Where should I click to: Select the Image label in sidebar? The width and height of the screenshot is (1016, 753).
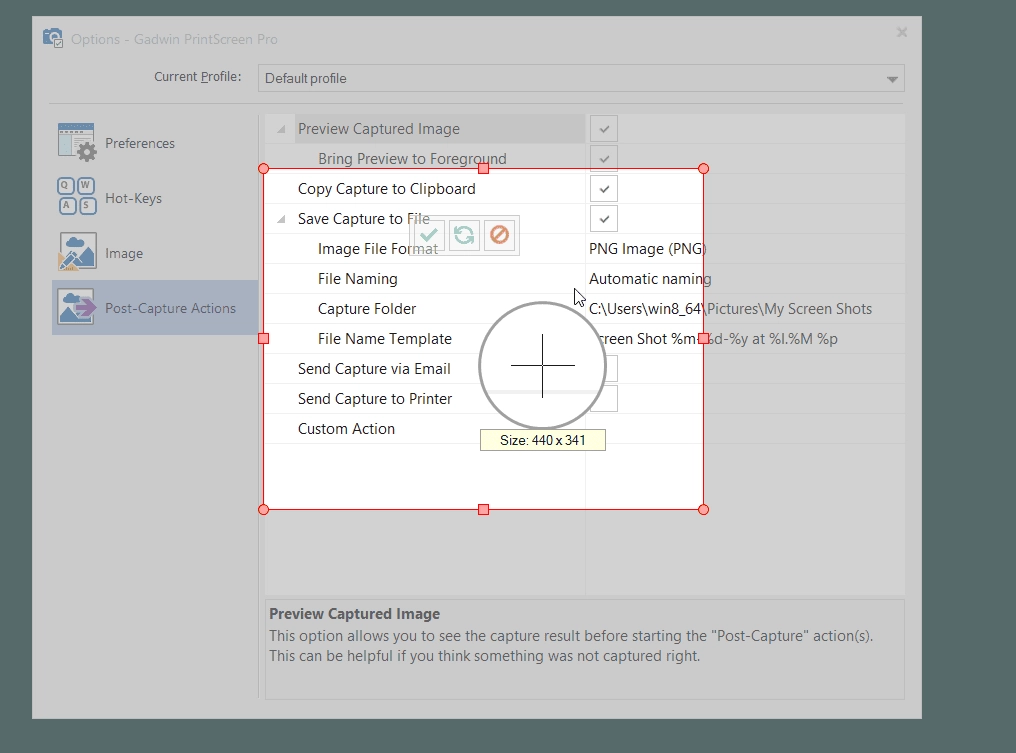[x=124, y=253]
